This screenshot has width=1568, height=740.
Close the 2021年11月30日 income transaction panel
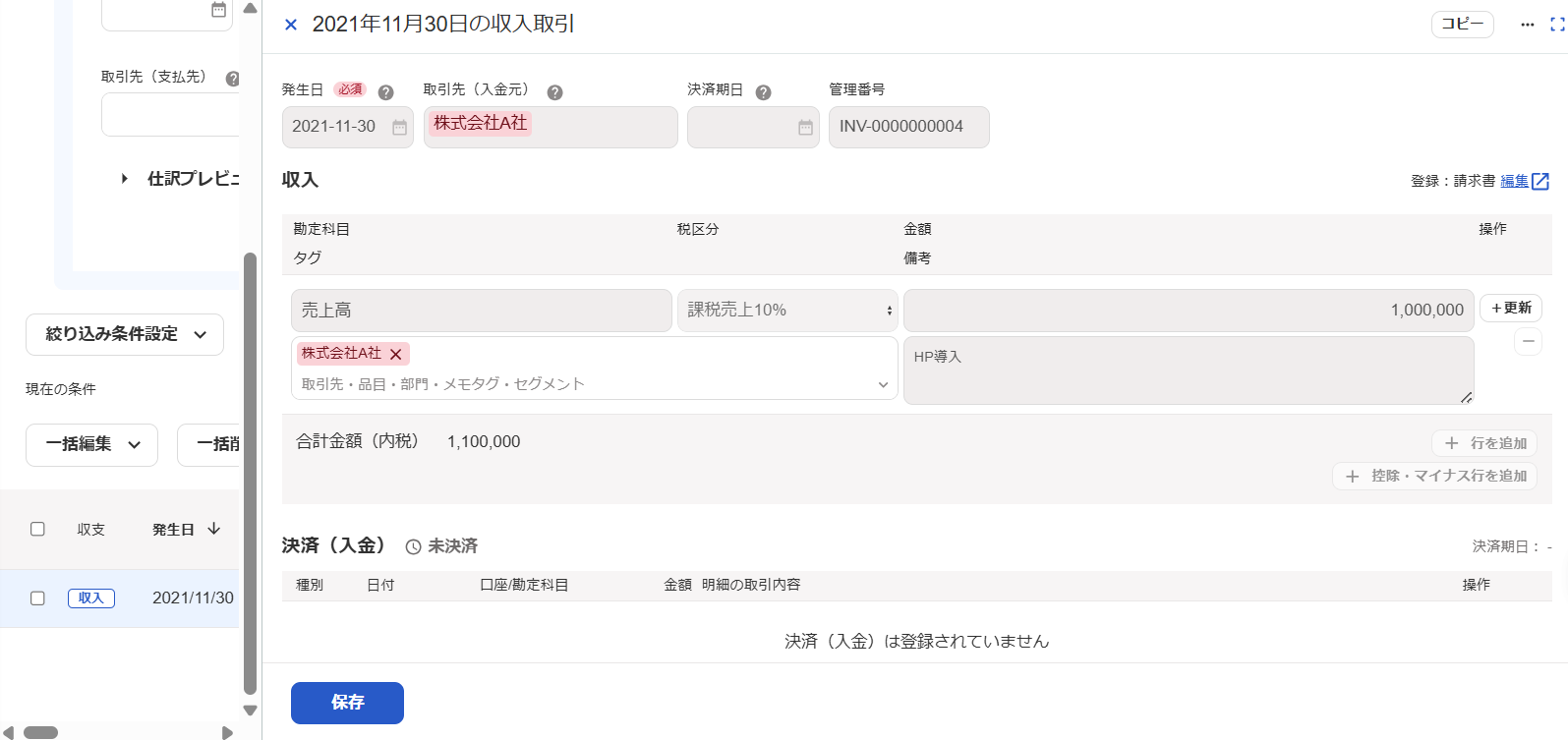(291, 25)
